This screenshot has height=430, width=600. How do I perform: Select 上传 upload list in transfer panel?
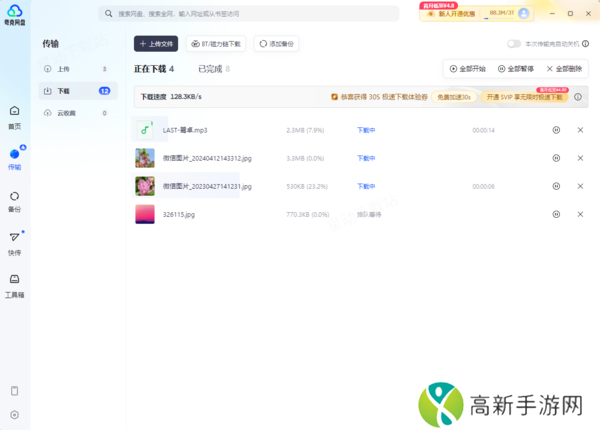78,69
